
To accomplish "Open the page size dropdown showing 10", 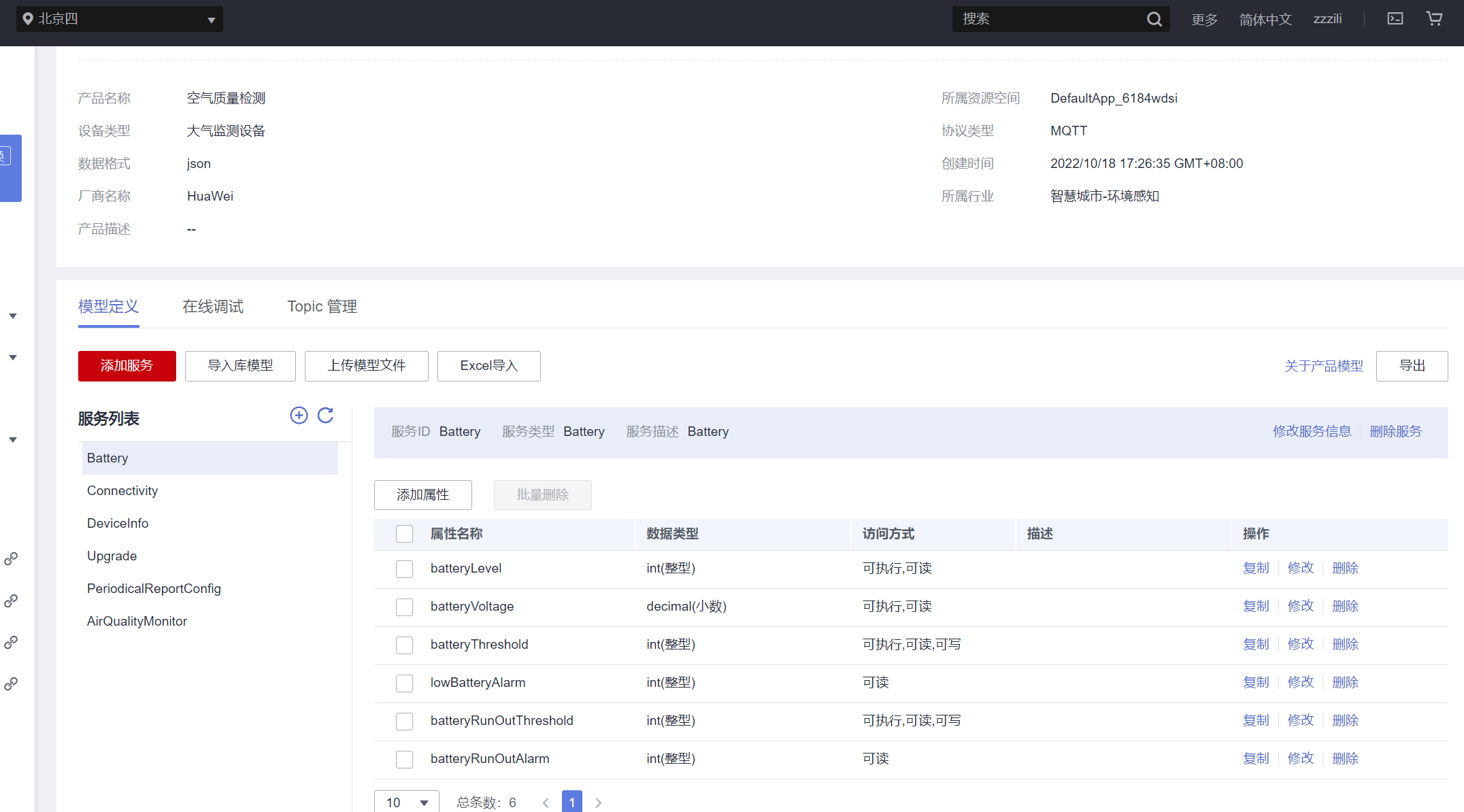I will click(x=406, y=802).
